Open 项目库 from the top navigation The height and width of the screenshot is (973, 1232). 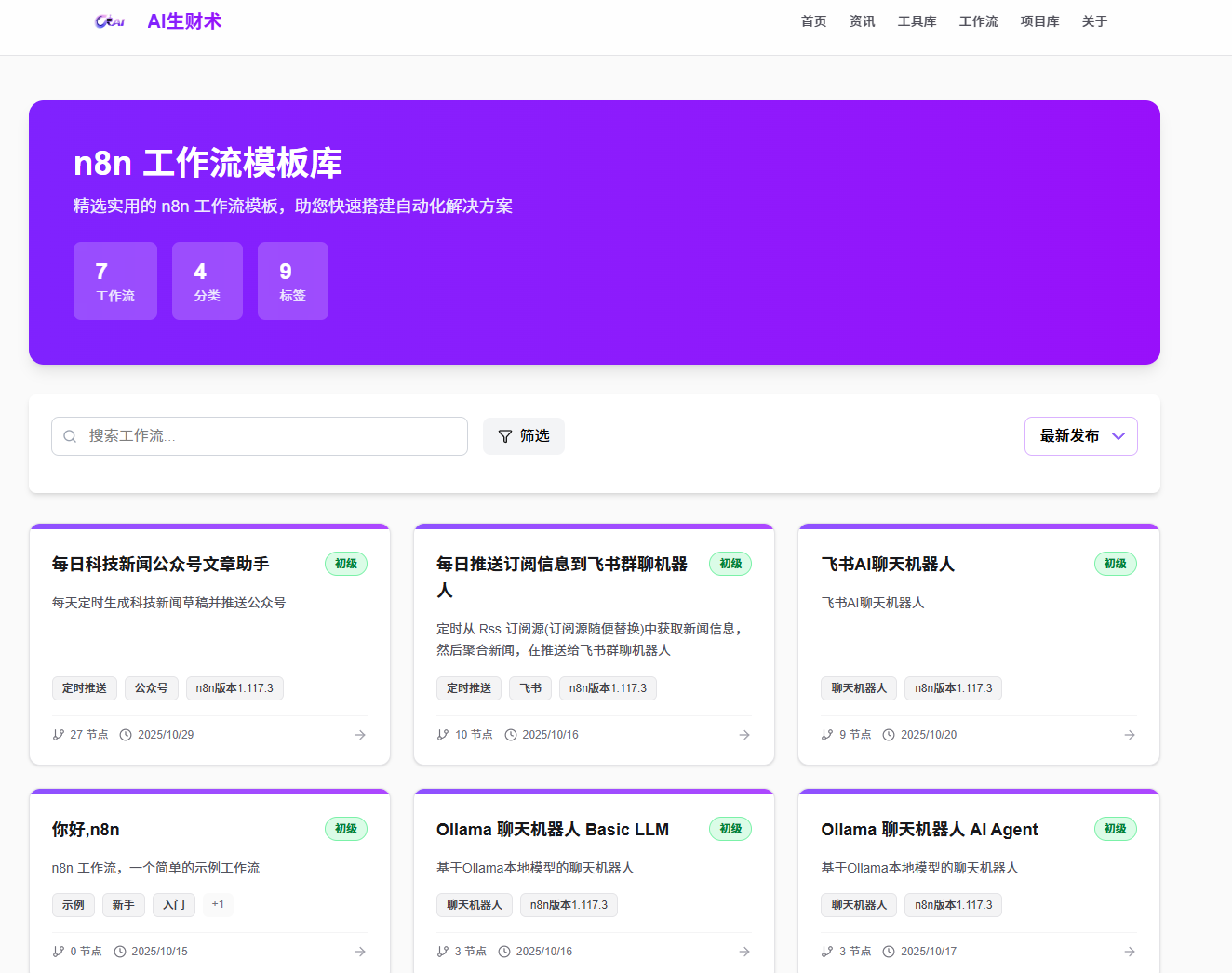[x=1039, y=21]
